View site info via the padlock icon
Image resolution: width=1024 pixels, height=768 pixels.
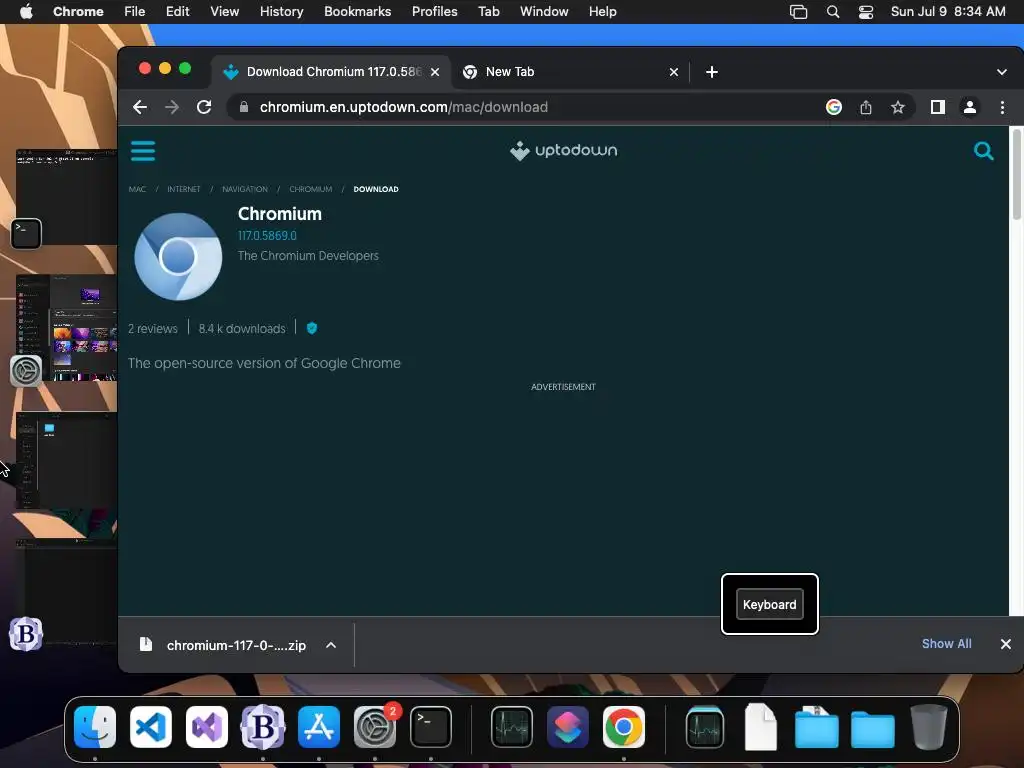point(244,107)
